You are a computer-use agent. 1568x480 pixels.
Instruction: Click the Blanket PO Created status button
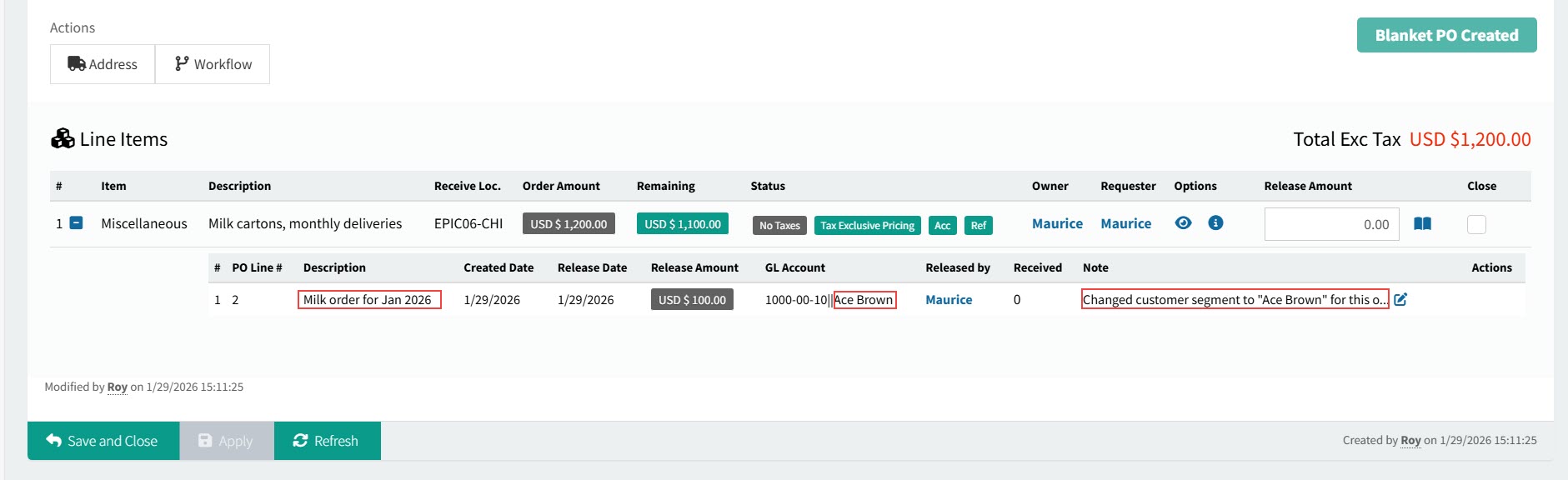[1446, 35]
